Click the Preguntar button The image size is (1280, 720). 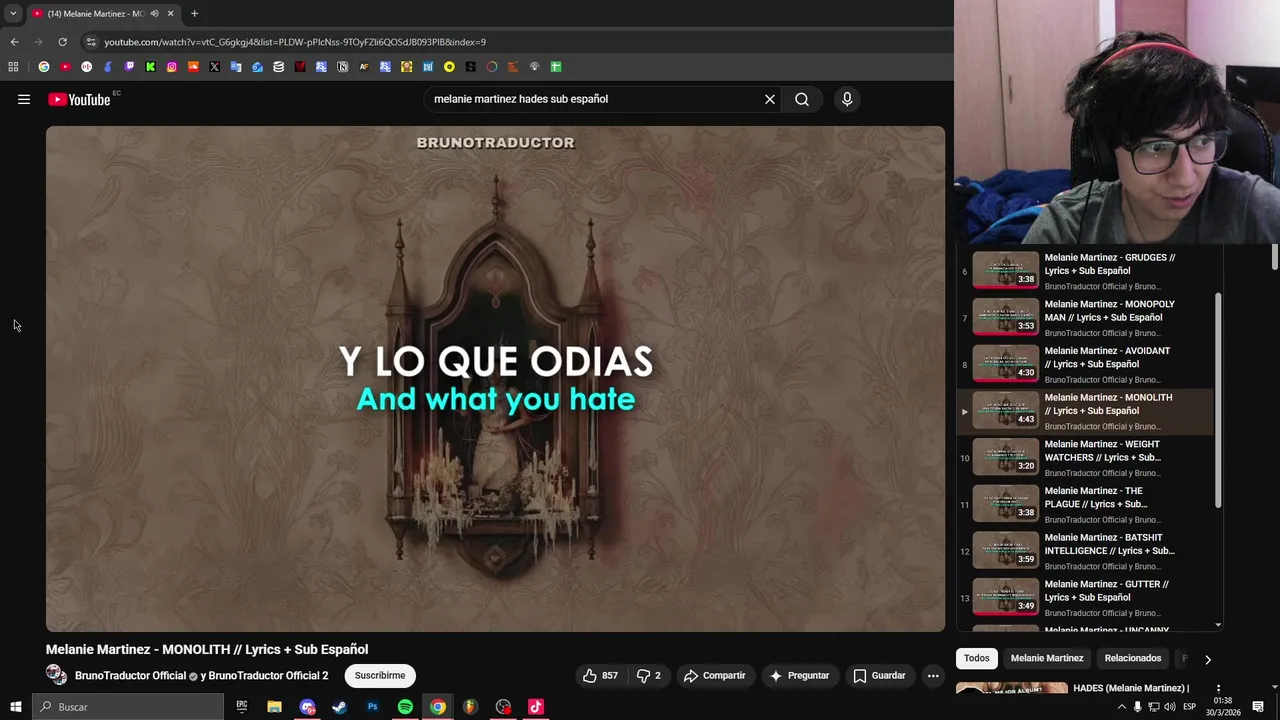(x=799, y=675)
